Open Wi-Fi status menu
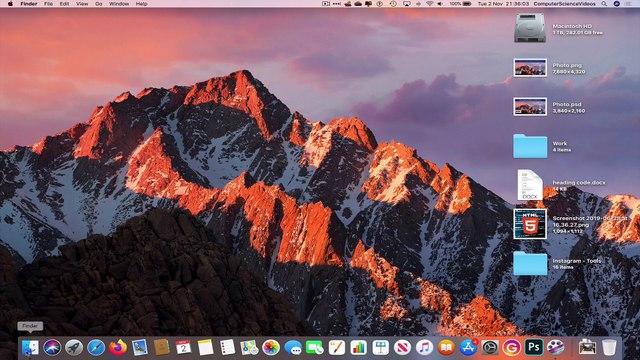The image size is (640, 360). [x=429, y=4]
